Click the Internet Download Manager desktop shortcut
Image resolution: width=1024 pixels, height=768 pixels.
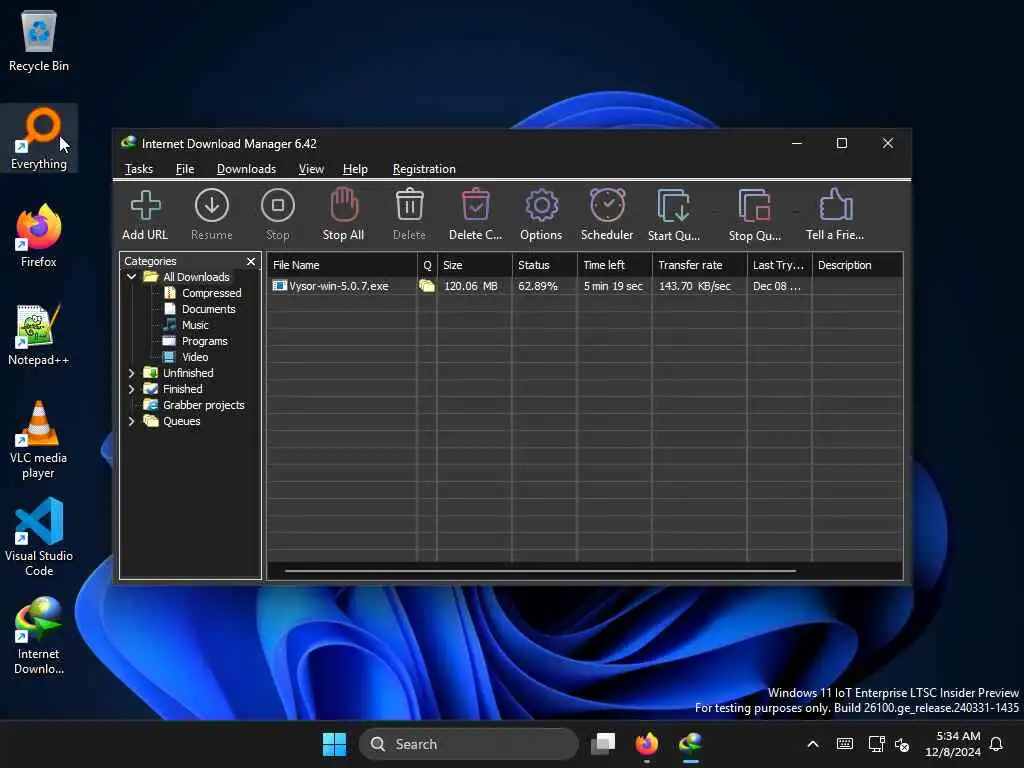[x=39, y=635]
